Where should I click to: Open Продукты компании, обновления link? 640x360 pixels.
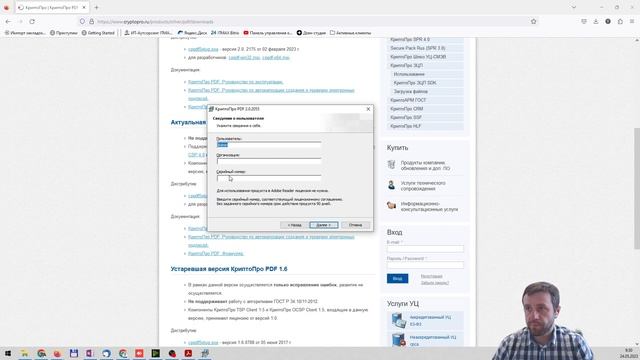[425, 165]
